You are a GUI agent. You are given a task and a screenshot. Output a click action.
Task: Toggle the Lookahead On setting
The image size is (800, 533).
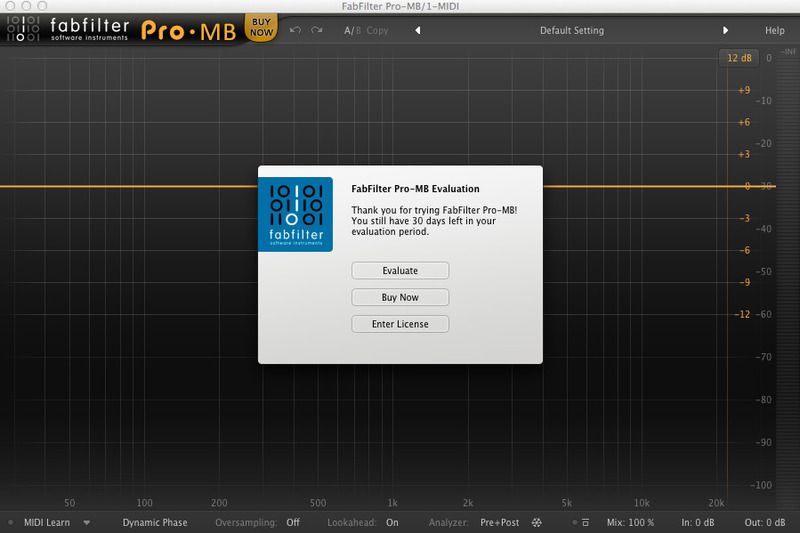tap(392, 523)
